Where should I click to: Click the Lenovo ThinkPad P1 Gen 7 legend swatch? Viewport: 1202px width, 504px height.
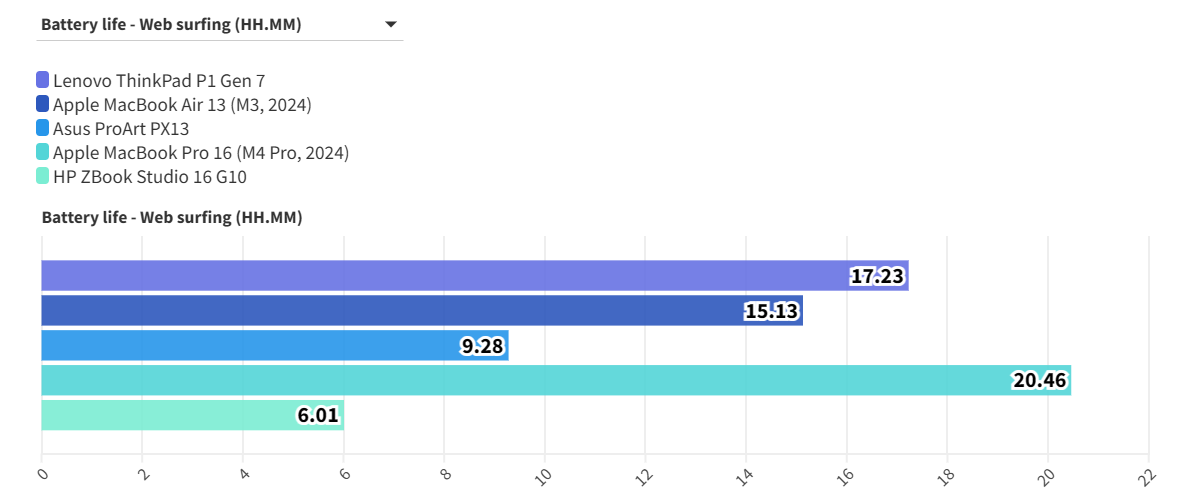point(42,80)
